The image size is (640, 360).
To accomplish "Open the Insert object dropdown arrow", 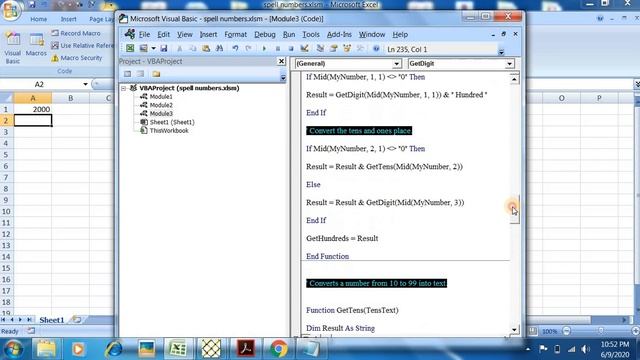I will pyautogui.click(x=153, y=49).
